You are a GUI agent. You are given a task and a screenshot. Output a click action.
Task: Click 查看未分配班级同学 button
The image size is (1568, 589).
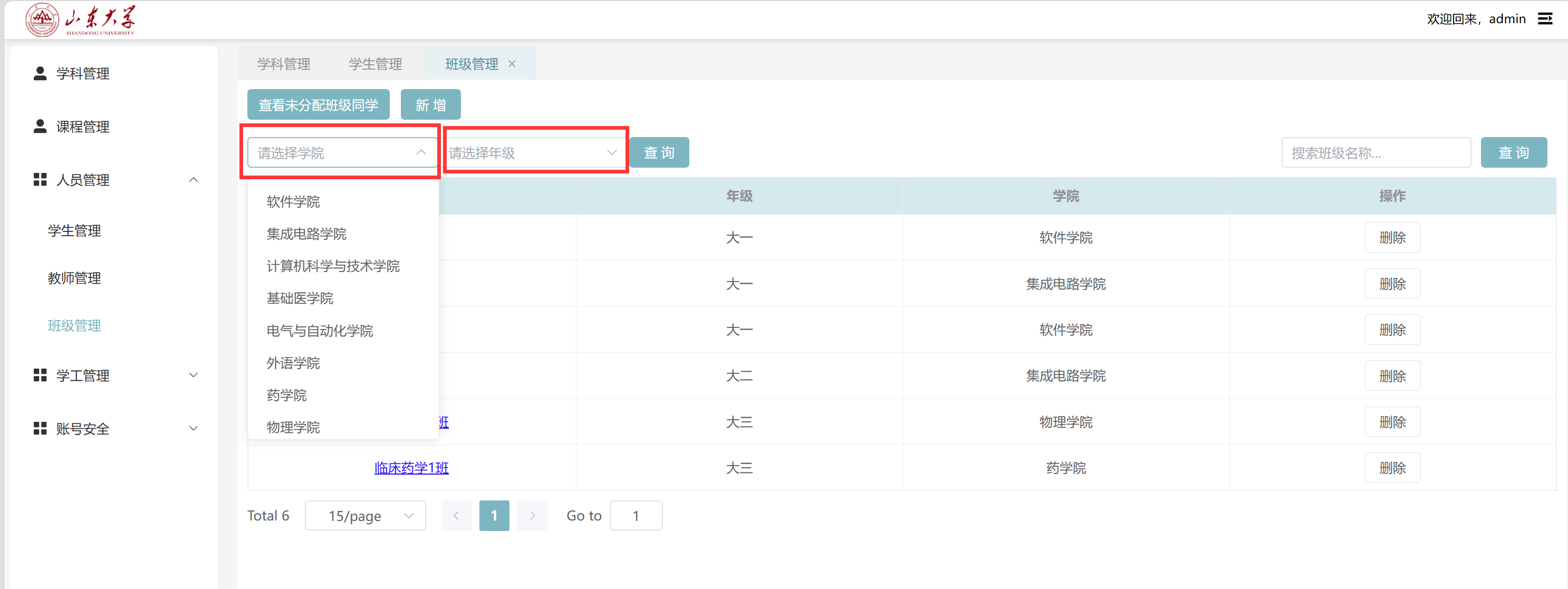319,104
